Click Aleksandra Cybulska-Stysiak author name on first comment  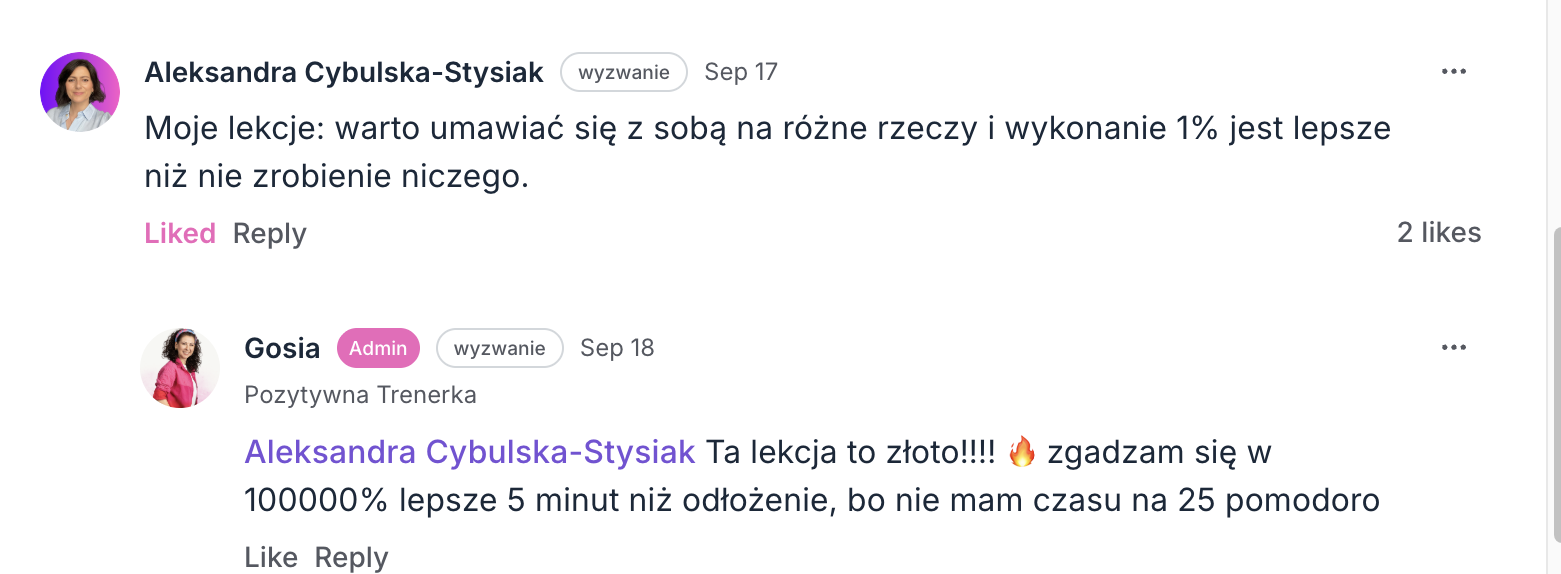tap(344, 72)
